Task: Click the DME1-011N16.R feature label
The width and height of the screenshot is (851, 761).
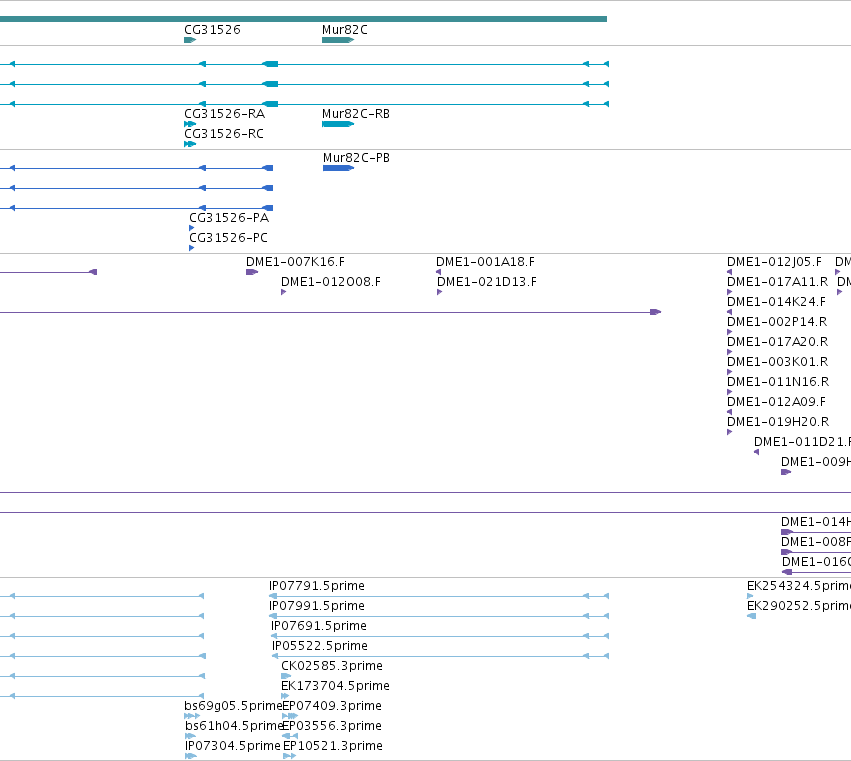Action: click(778, 383)
